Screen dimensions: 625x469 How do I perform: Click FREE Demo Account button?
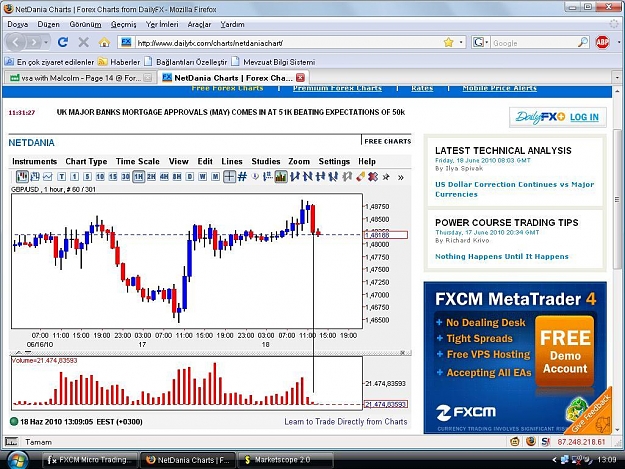(x=564, y=351)
